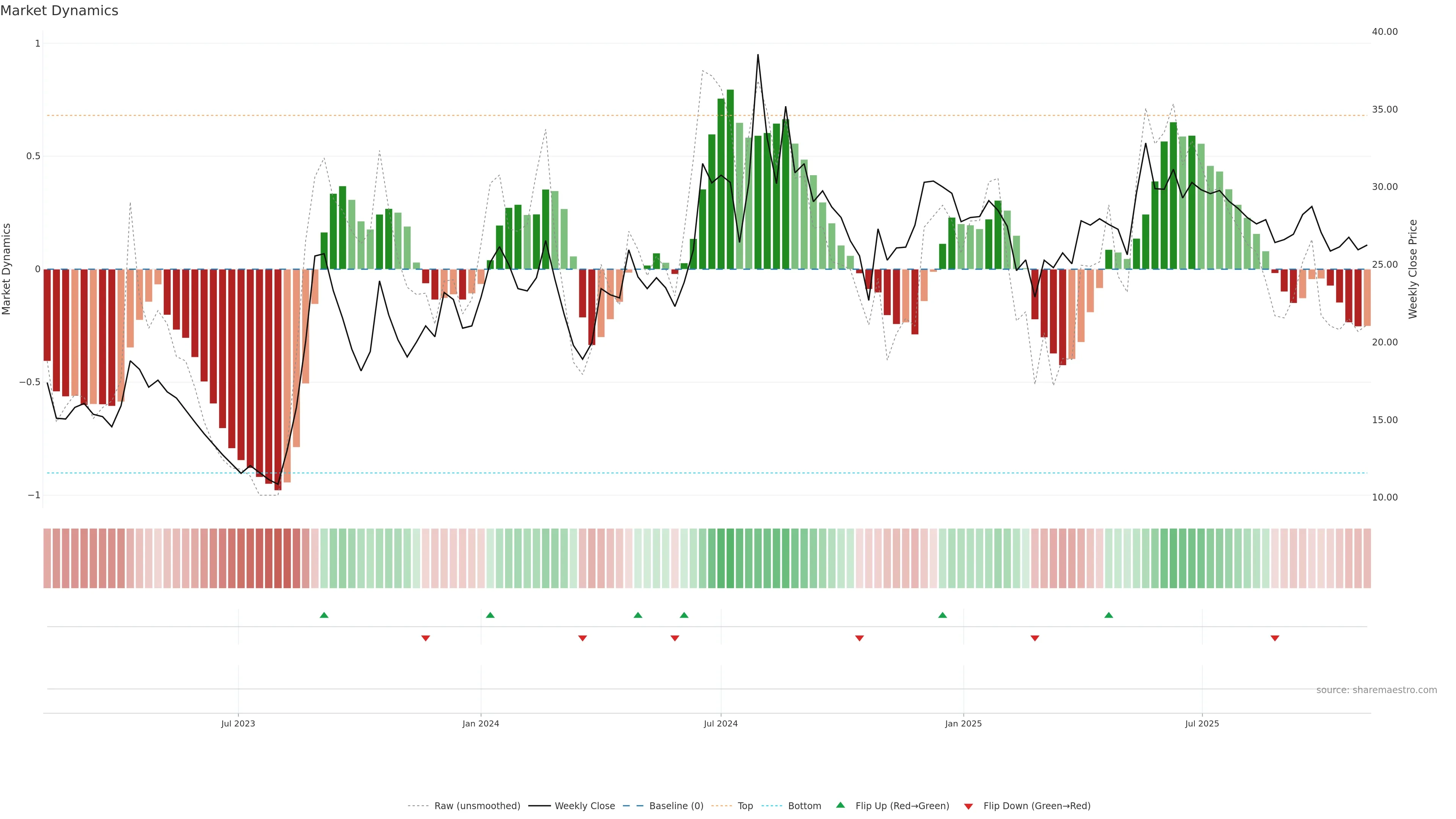The width and height of the screenshot is (1456, 819).
Task: Toggle the Baseline (0) legend entry
Action: (676, 806)
